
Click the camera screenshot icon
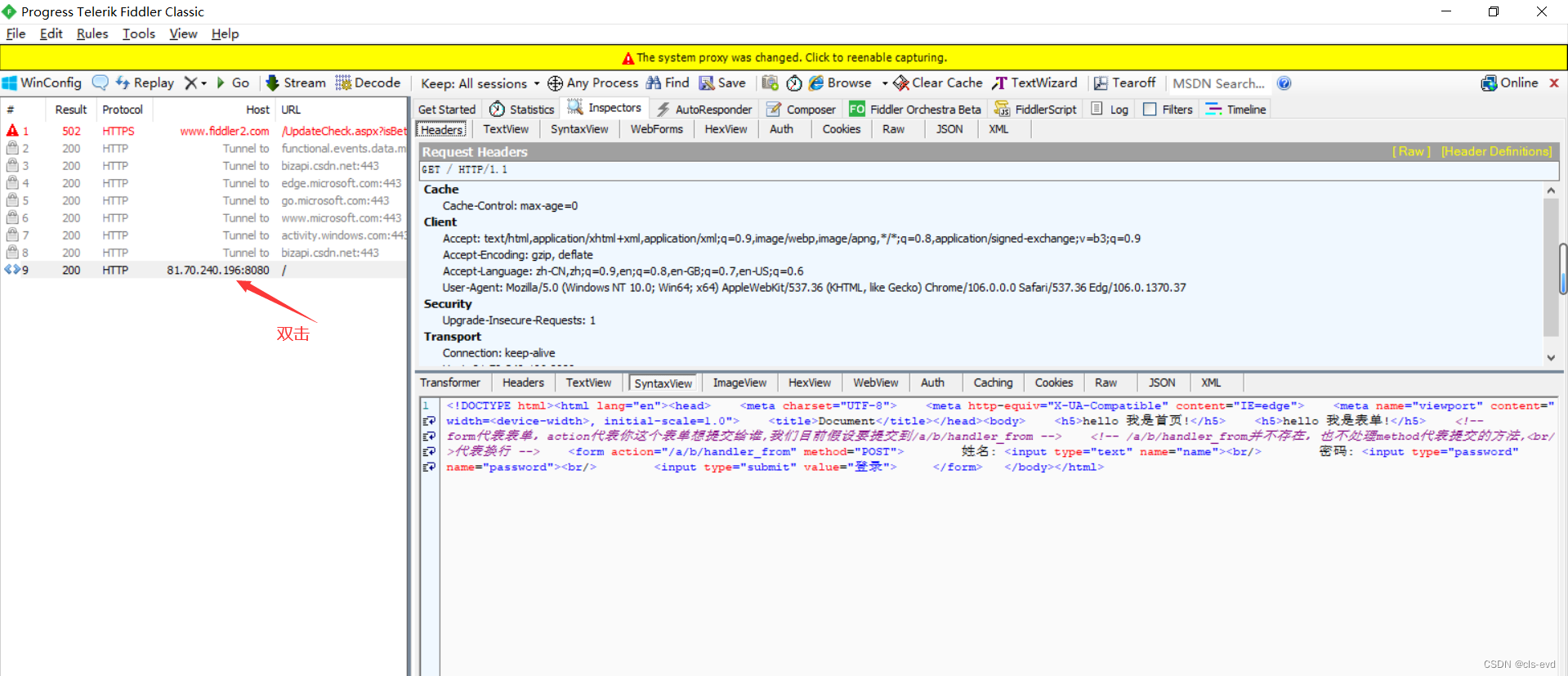click(x=770, y=83)
